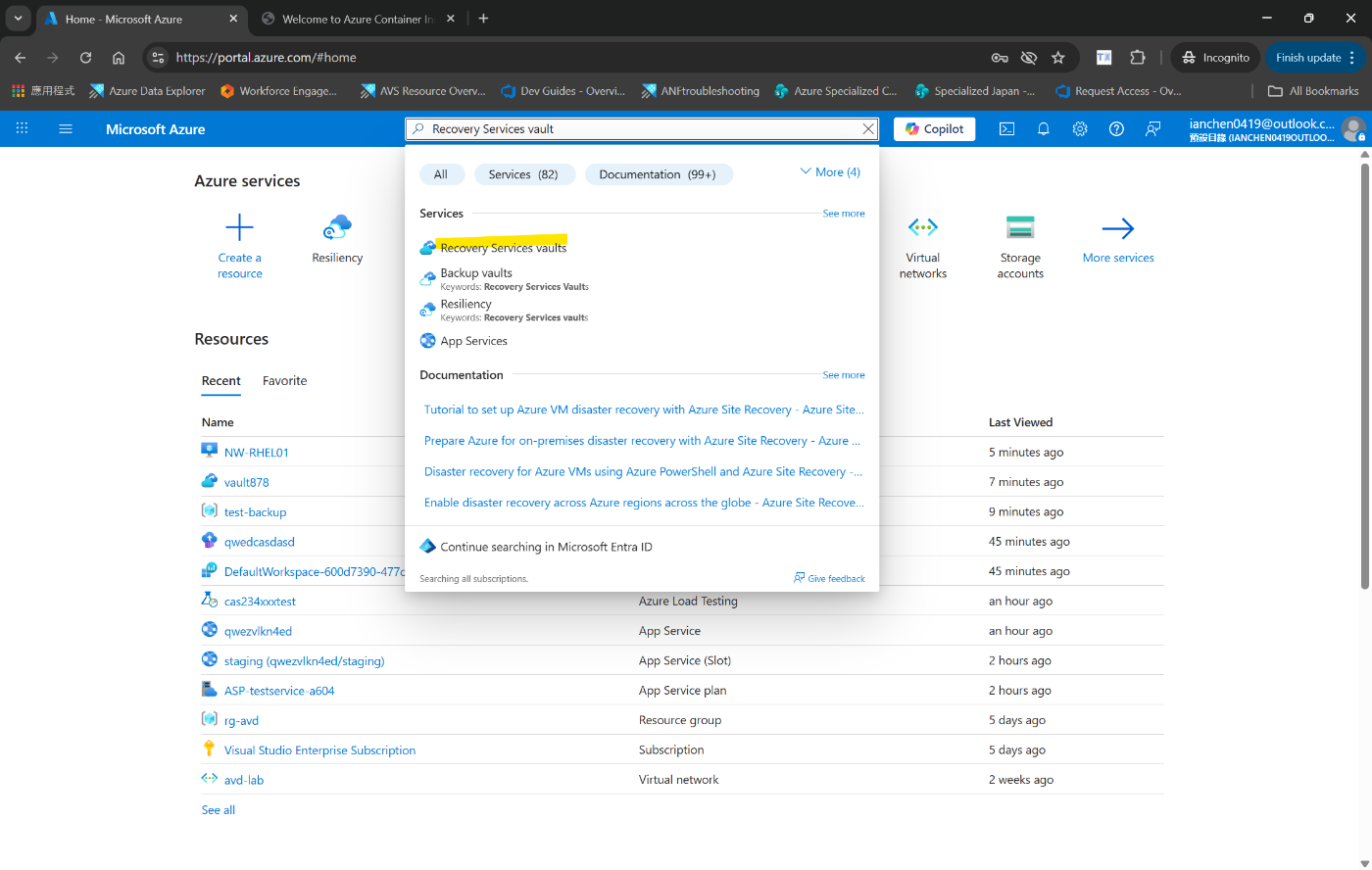
Task: Open the Virtual networks service icon
Action: pos(923,228)
